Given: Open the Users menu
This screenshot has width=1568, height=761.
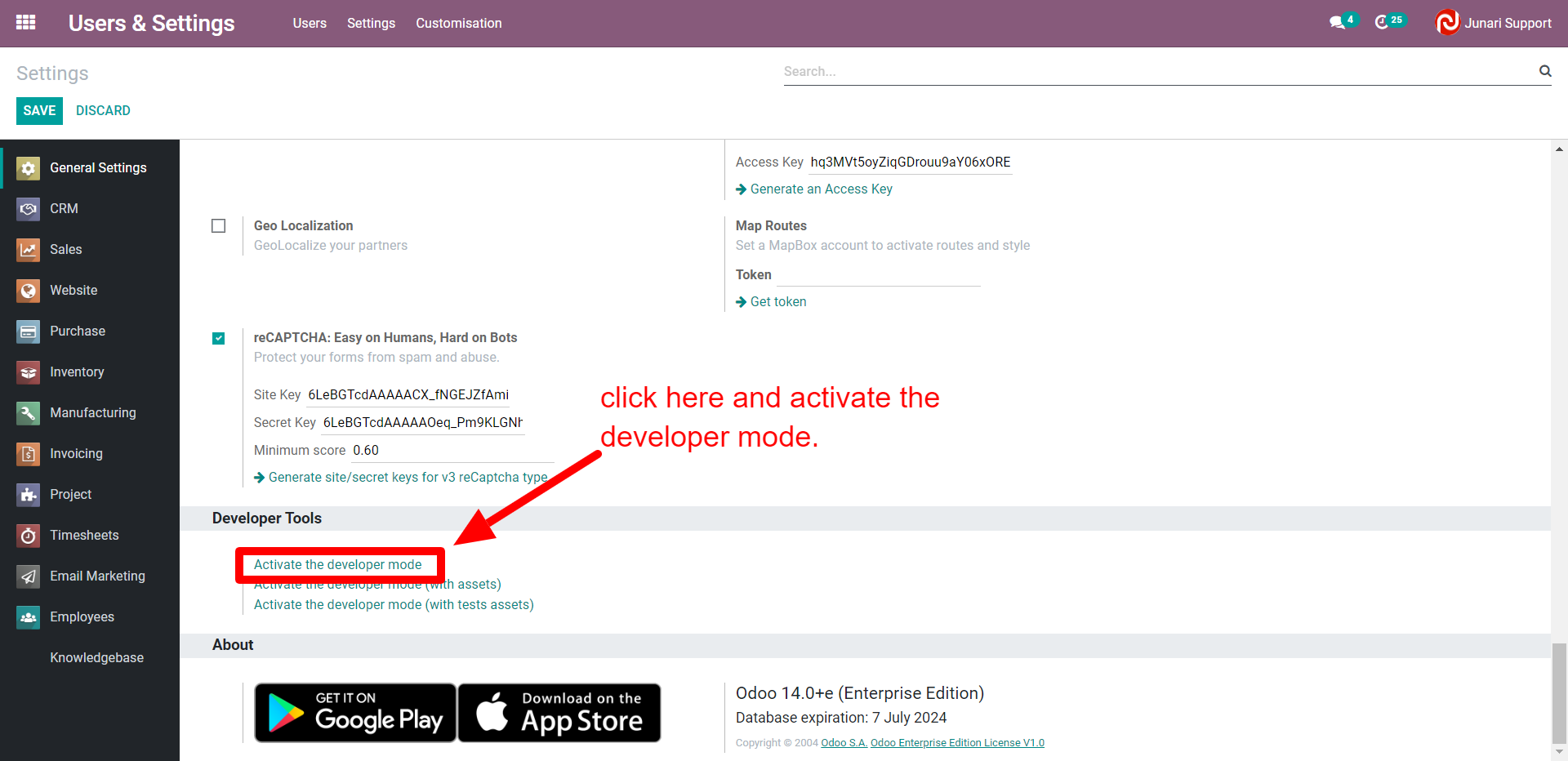Looking at the screenshot, I should point(310,23).
